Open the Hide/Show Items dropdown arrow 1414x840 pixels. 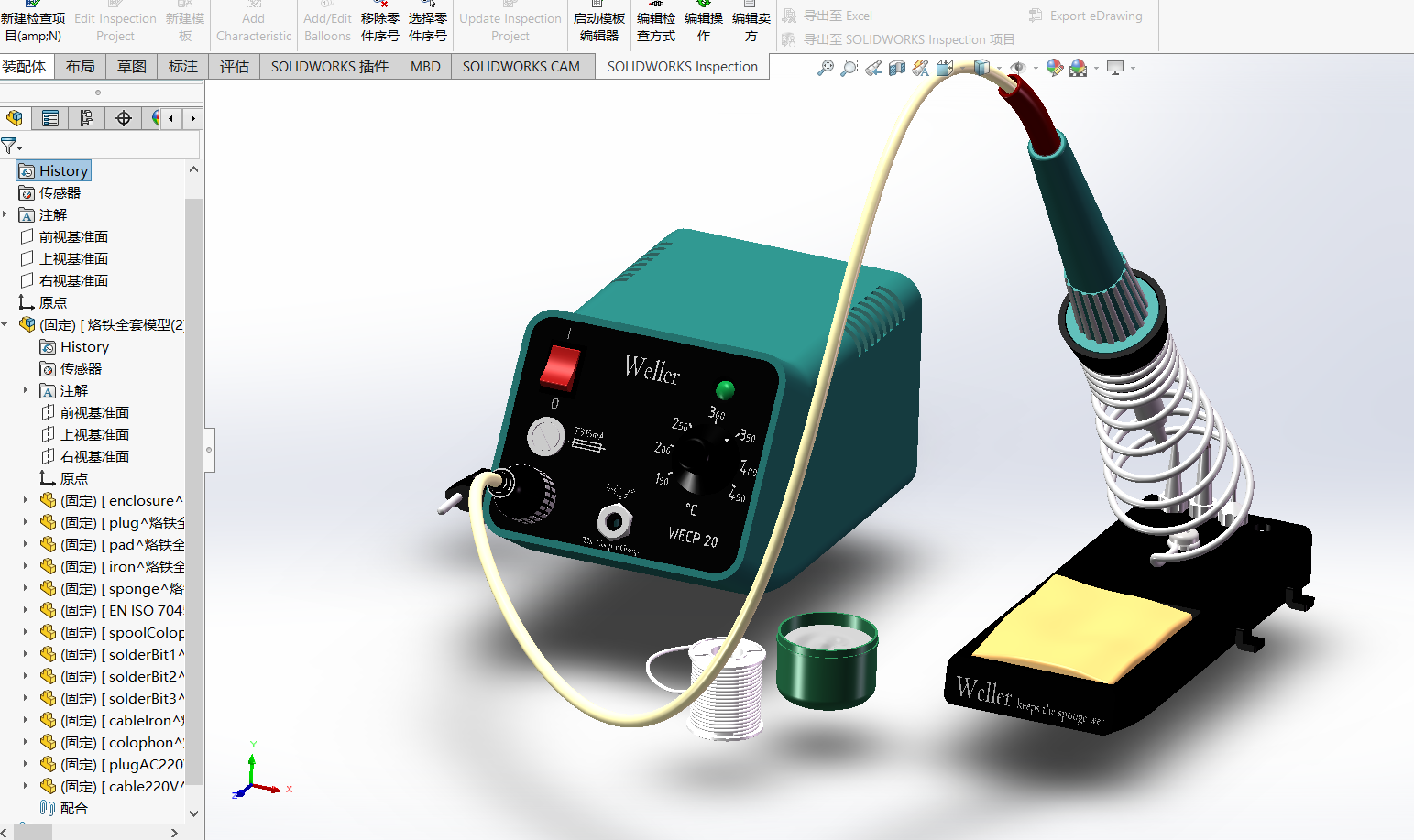click(1036, 68)
